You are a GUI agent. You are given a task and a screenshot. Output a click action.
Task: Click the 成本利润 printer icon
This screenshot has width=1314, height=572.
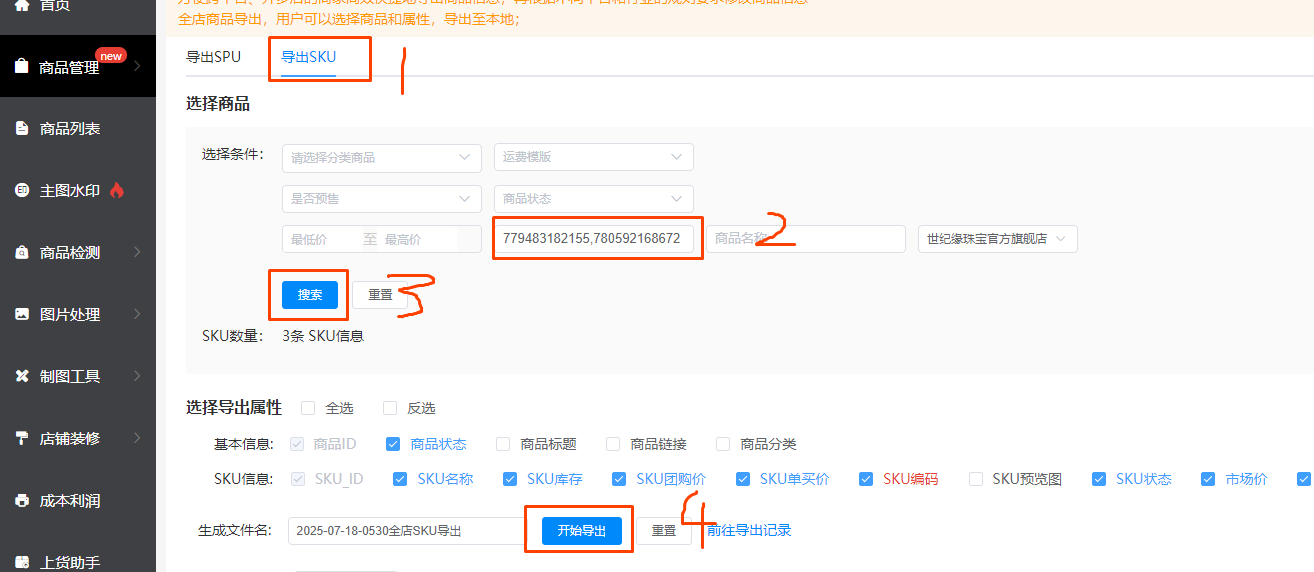[22, 500]
